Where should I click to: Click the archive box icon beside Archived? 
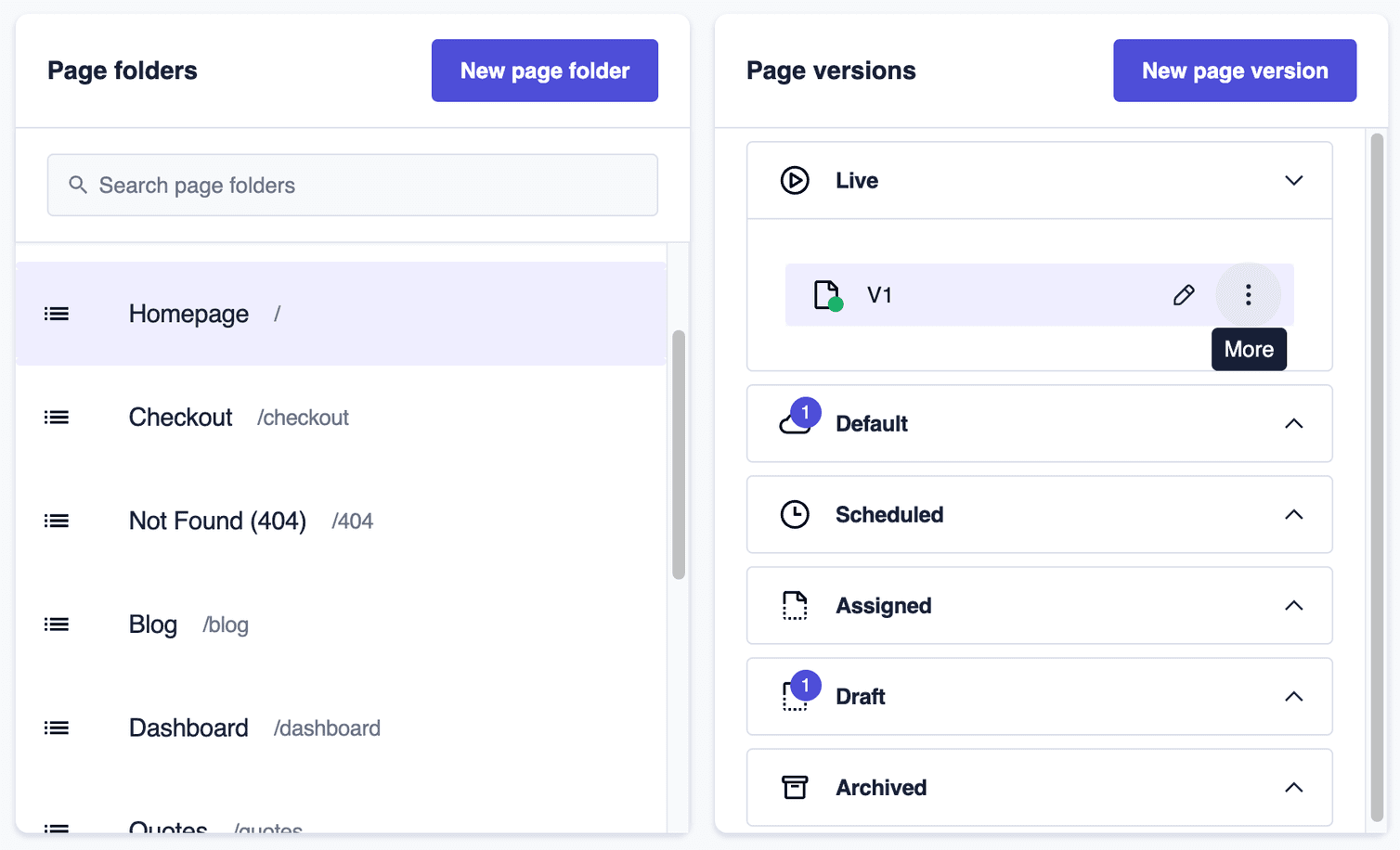click(795, 787)
